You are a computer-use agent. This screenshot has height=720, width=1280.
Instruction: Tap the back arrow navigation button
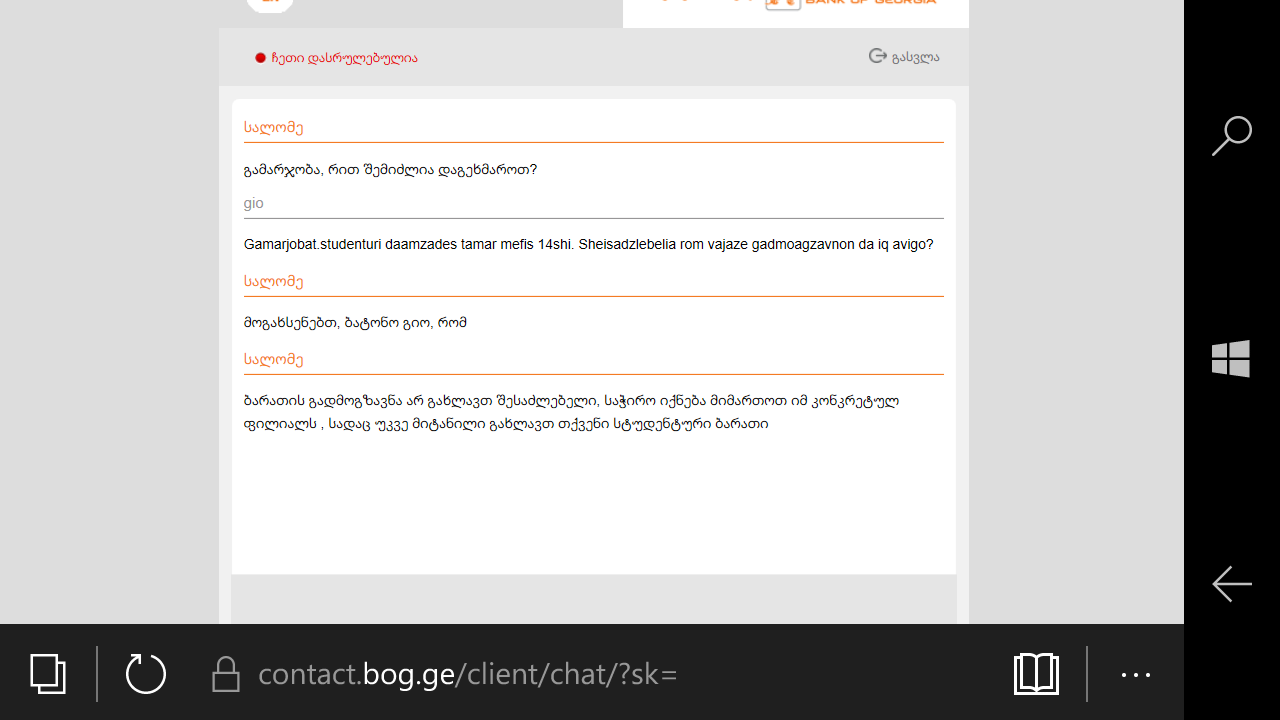pyautogui.click(x=1232, y=584)
